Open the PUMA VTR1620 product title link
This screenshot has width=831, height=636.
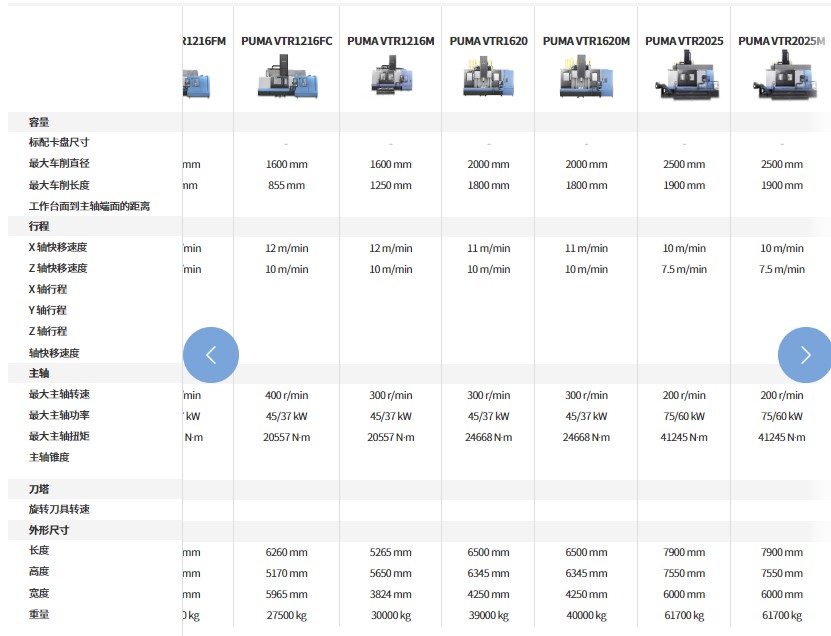[489, 41]
